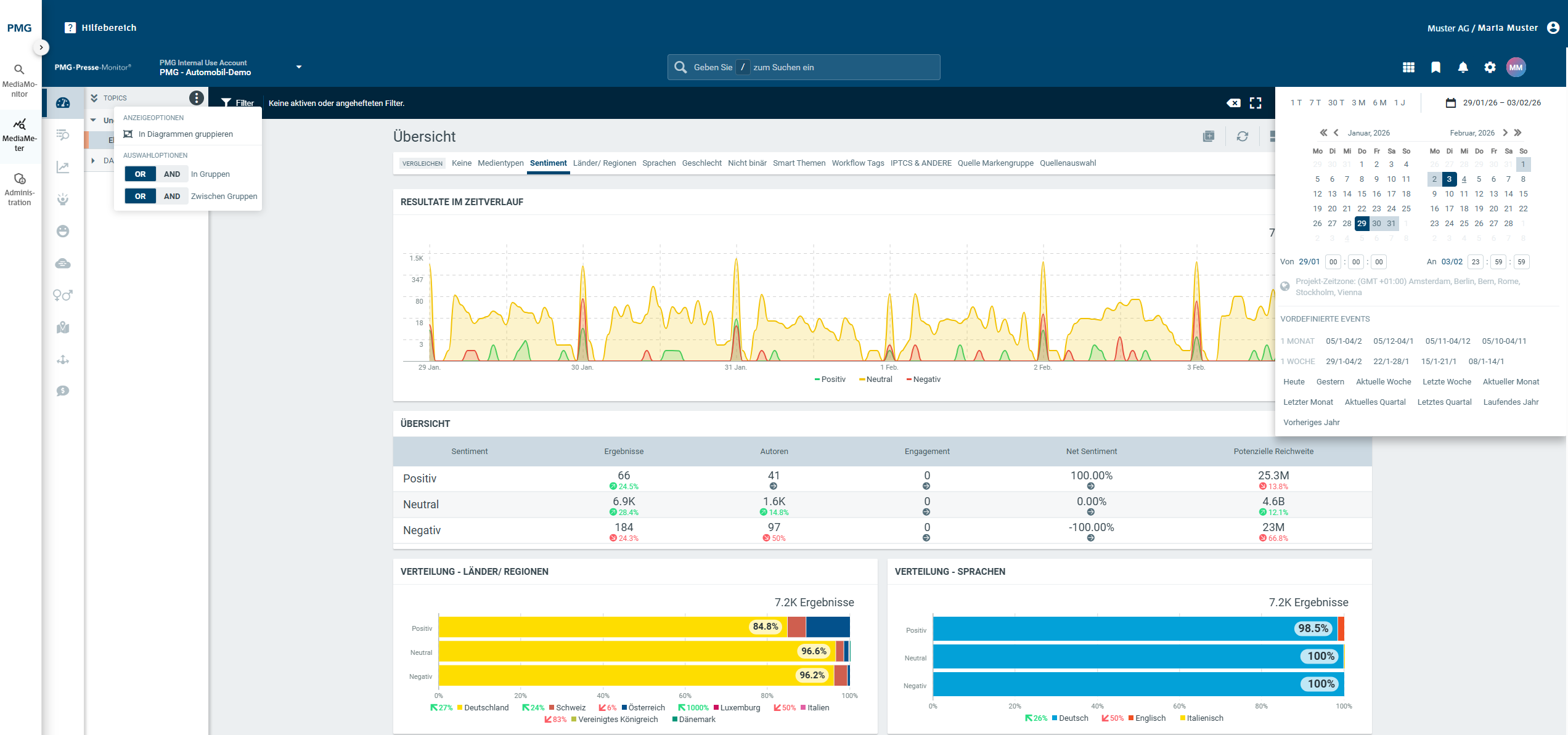
Task: Select the 30 T quick date range
Action: (x=1336, y=103)
